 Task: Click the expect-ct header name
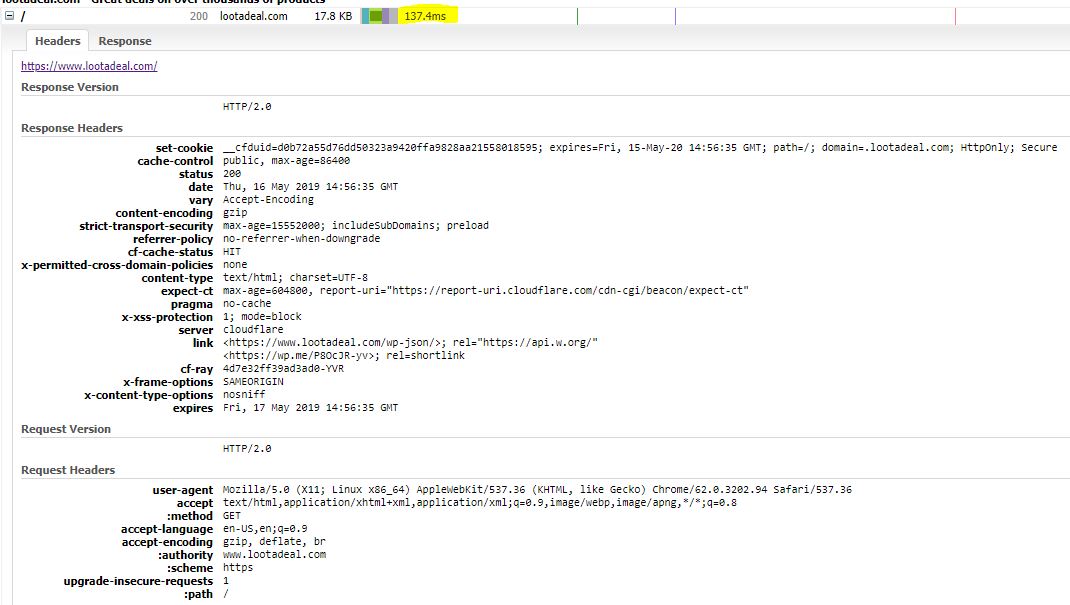(x=187, y=291)
